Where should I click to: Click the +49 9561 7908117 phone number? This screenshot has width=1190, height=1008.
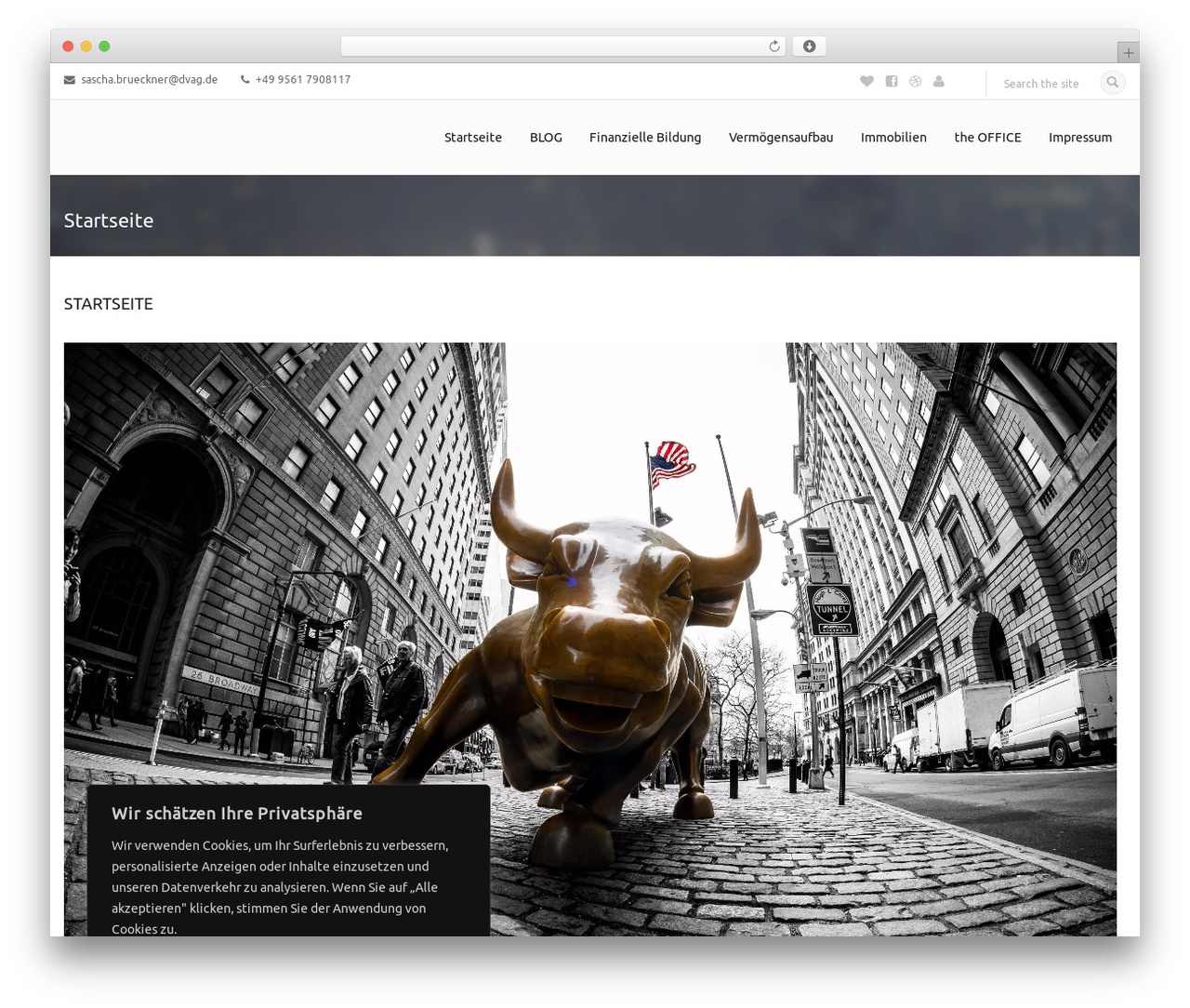click(x=303, y=80)
